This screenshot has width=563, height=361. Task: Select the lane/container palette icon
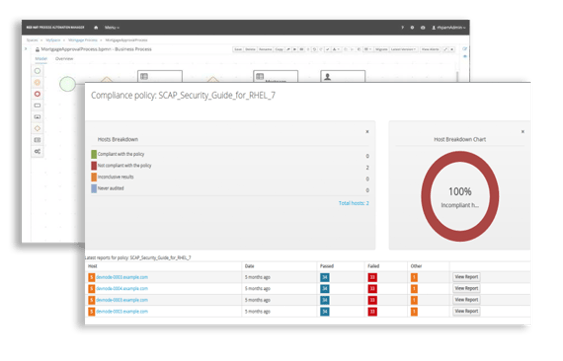pos(37,140)
